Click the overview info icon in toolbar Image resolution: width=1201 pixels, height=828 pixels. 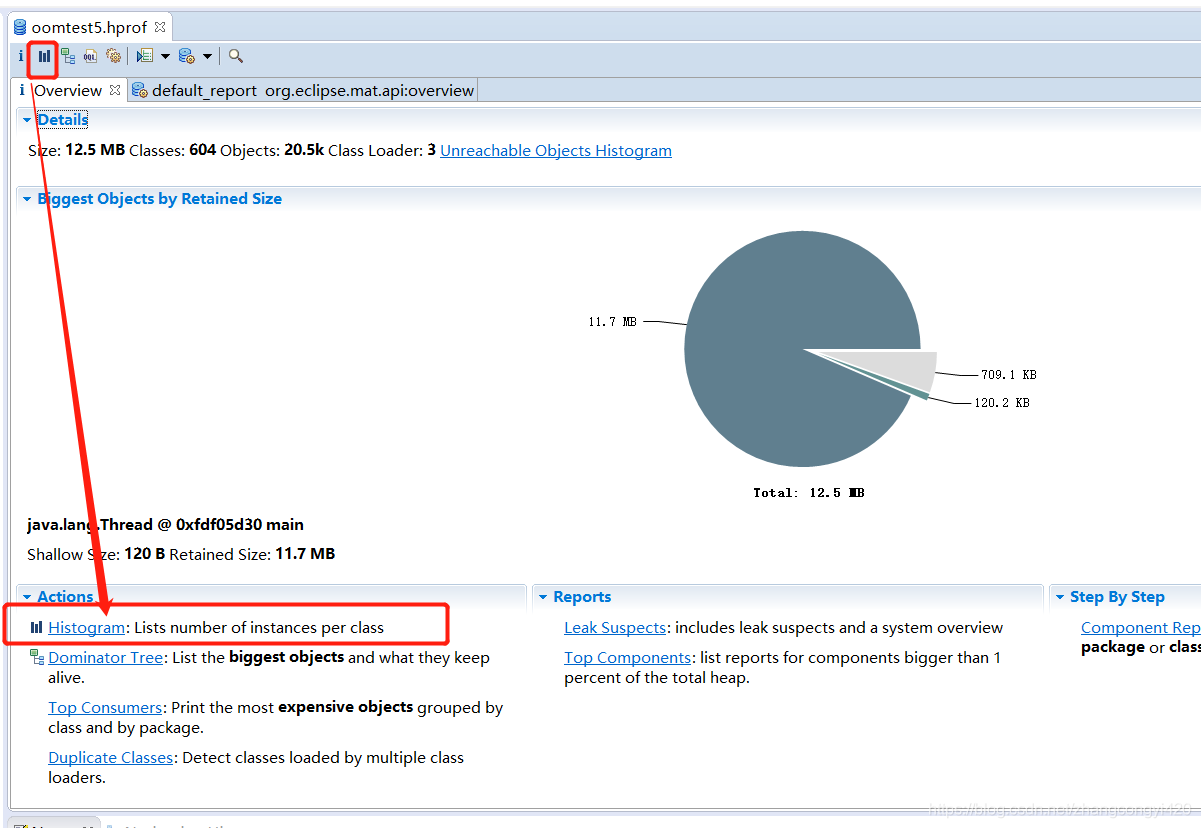tap(21, 57)
